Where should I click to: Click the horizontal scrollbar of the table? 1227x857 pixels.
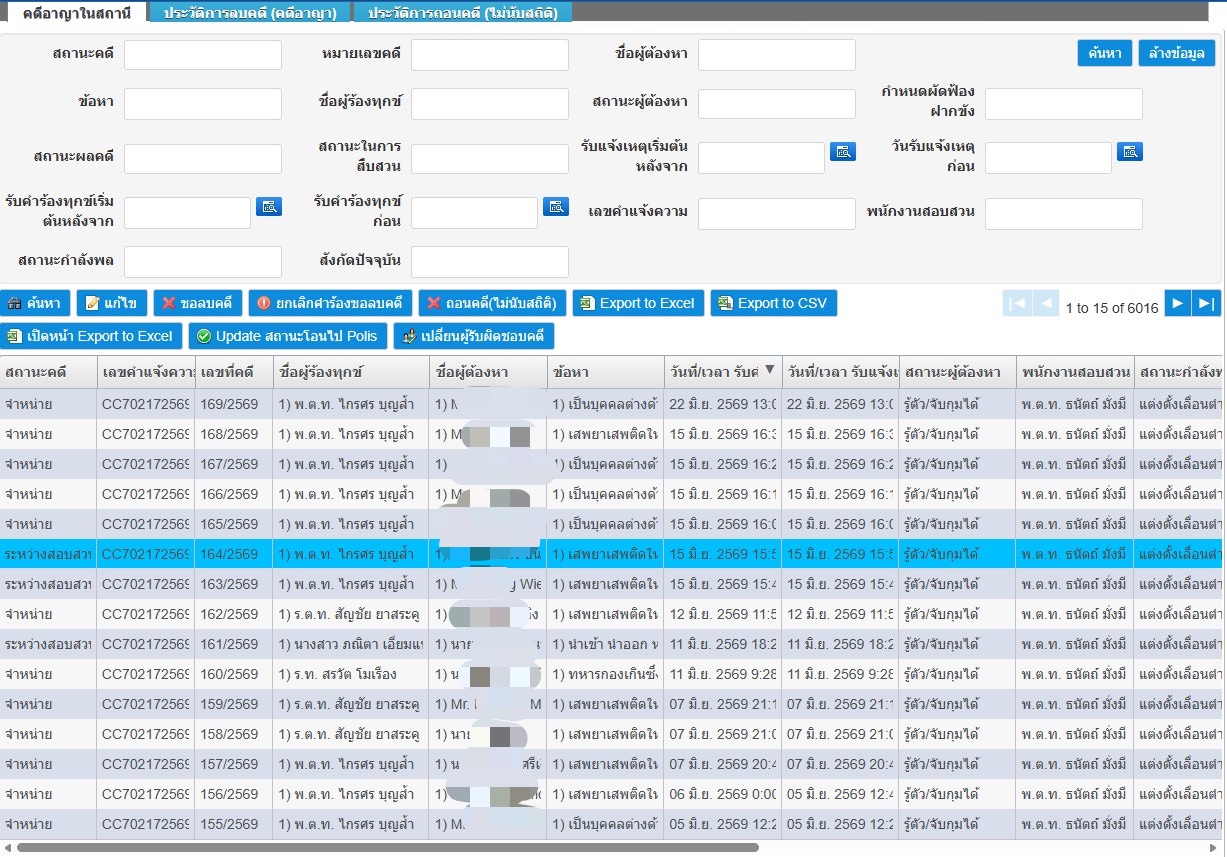388,847
